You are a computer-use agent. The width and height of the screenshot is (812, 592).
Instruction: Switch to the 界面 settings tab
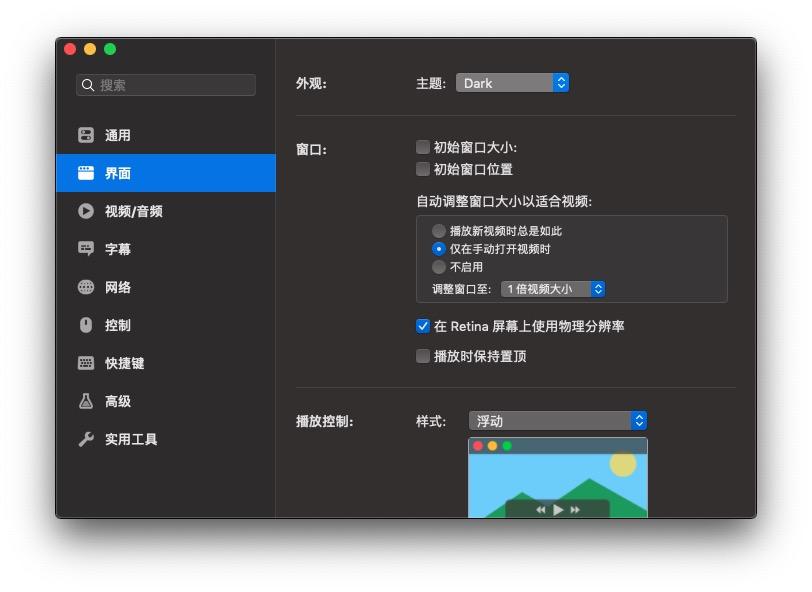[108, 173]
